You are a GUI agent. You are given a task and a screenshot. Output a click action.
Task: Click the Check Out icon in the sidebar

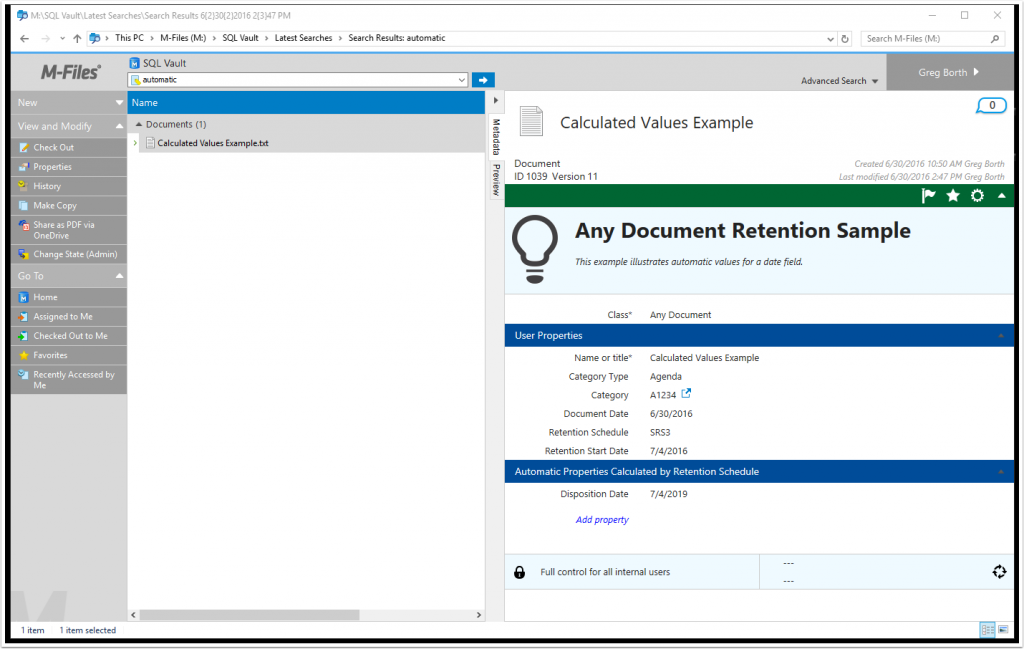22,146
